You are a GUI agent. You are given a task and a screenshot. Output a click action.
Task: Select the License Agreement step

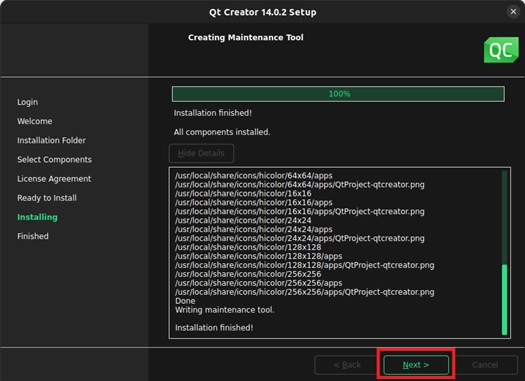point(54,179)
